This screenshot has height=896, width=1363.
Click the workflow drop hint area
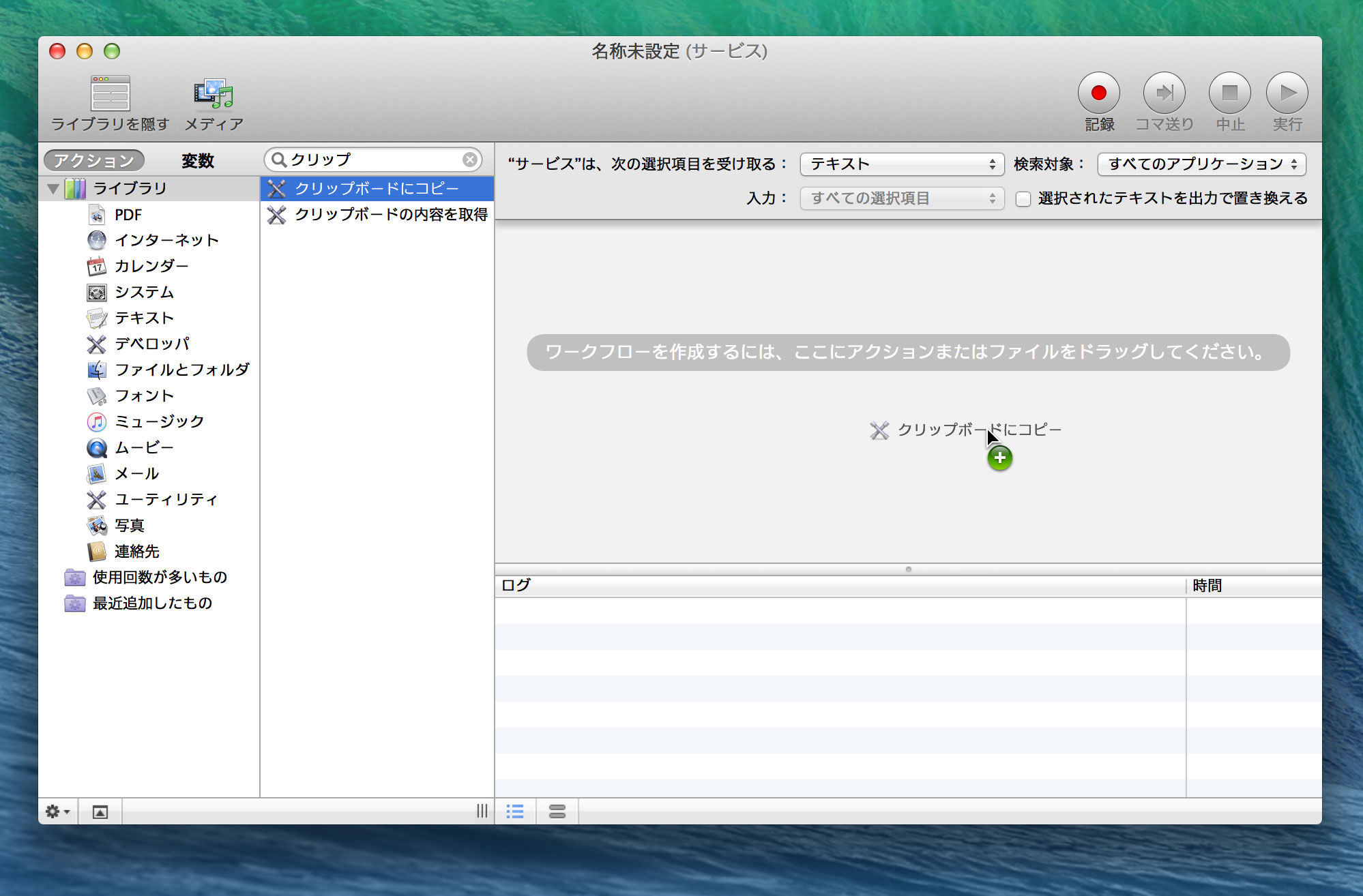click(908, 353)
